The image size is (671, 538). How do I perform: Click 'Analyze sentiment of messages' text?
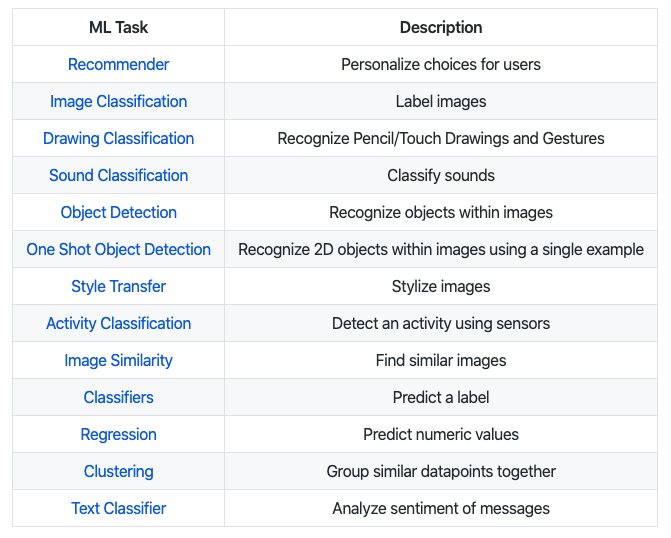[441, 508]
